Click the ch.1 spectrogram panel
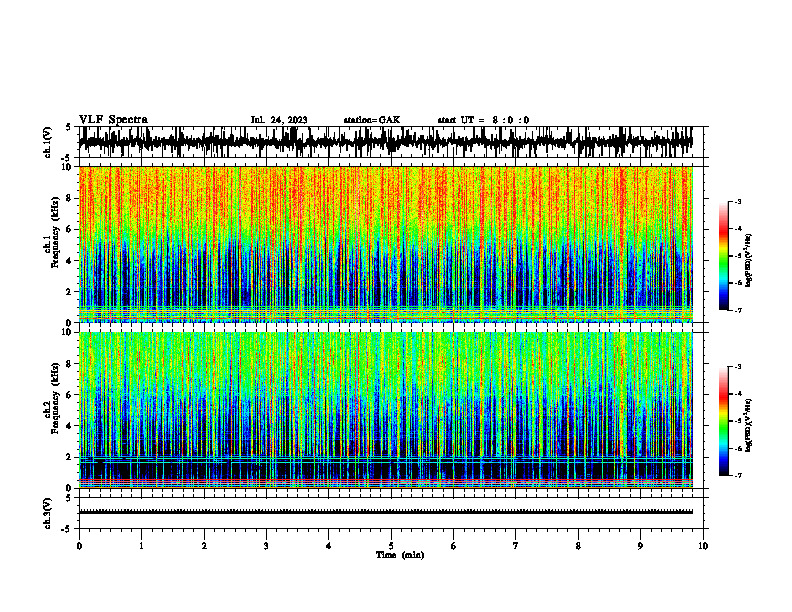Viewport: 792px width, 612px height. pos(385,244)
